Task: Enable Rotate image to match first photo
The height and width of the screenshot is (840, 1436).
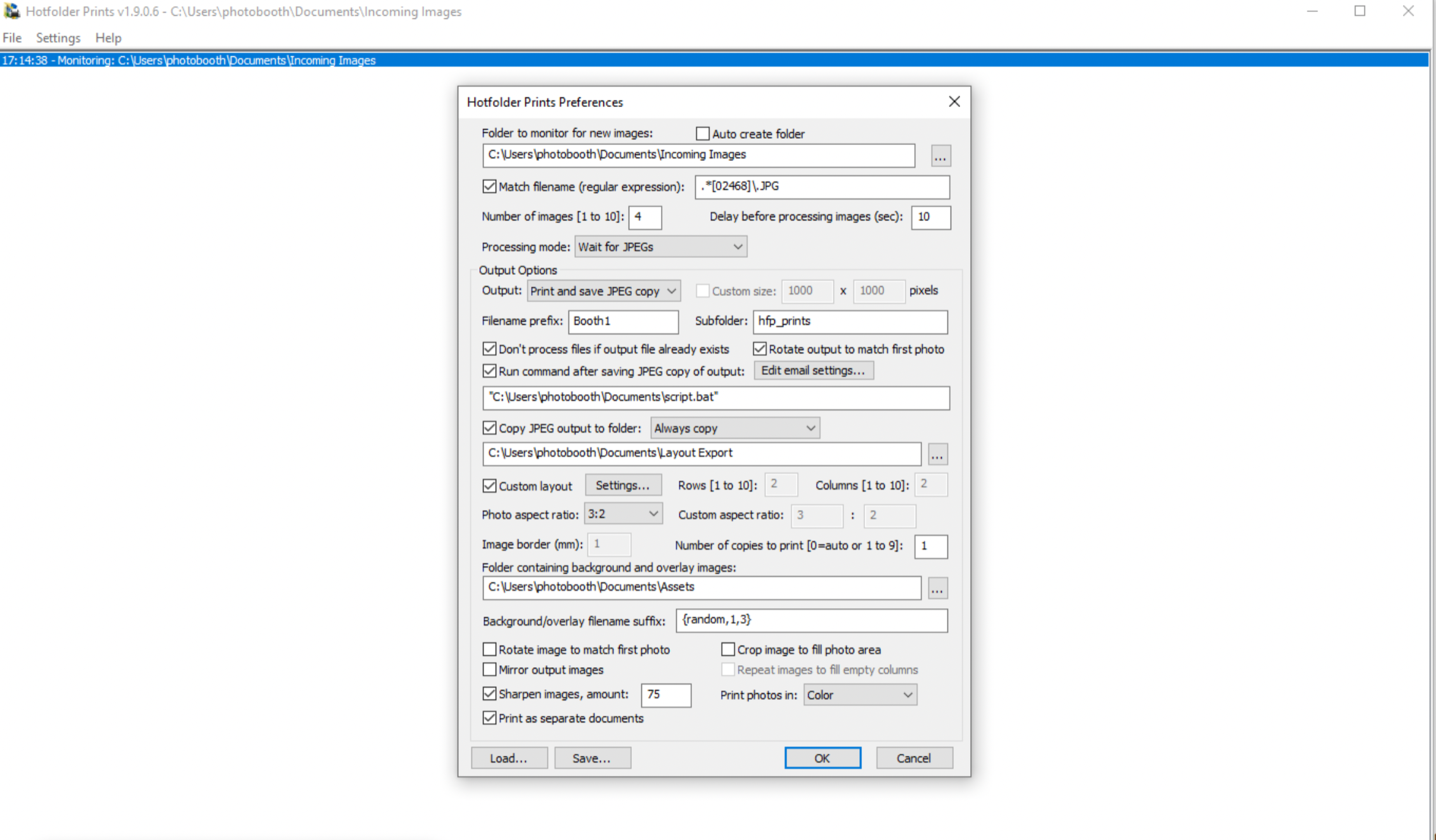Action: [489, 649]
